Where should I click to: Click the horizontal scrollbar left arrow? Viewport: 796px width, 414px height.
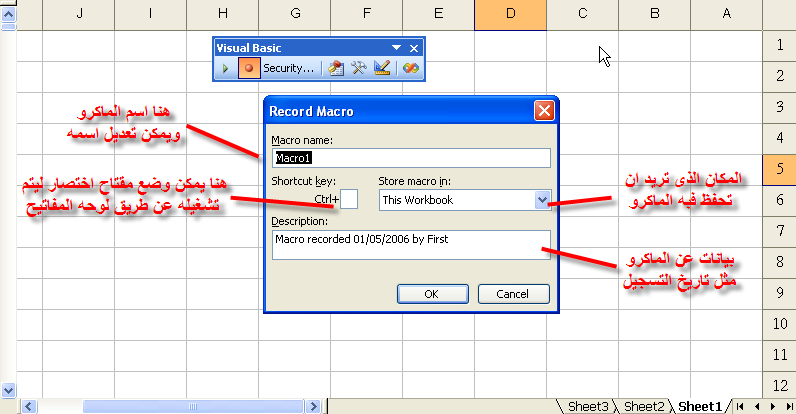point(28,406)
